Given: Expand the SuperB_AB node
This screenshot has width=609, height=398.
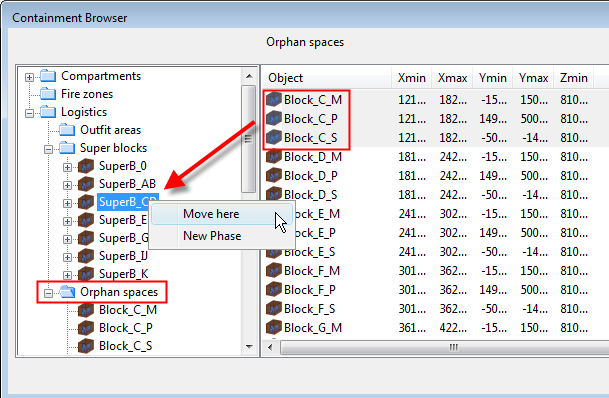Looking at the screenshot, I should pos(68,185).
